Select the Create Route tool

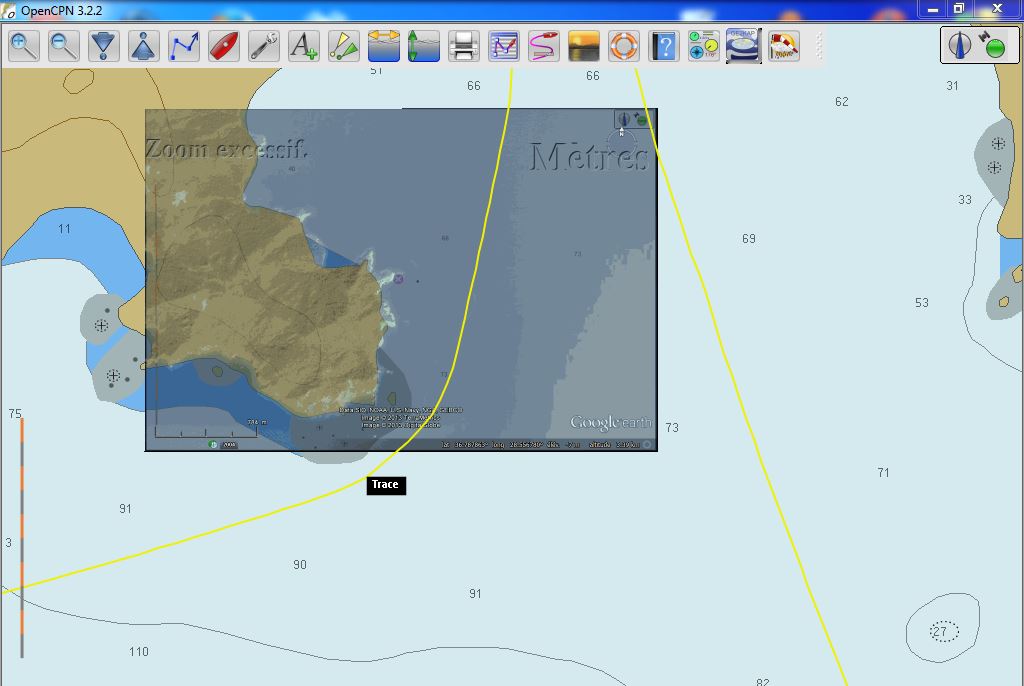[x=184, y=46]
